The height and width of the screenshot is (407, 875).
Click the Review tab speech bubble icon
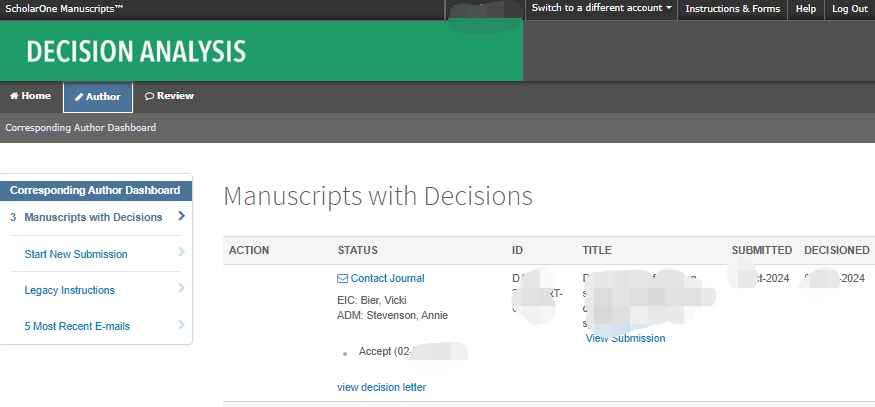pos(149,96)
